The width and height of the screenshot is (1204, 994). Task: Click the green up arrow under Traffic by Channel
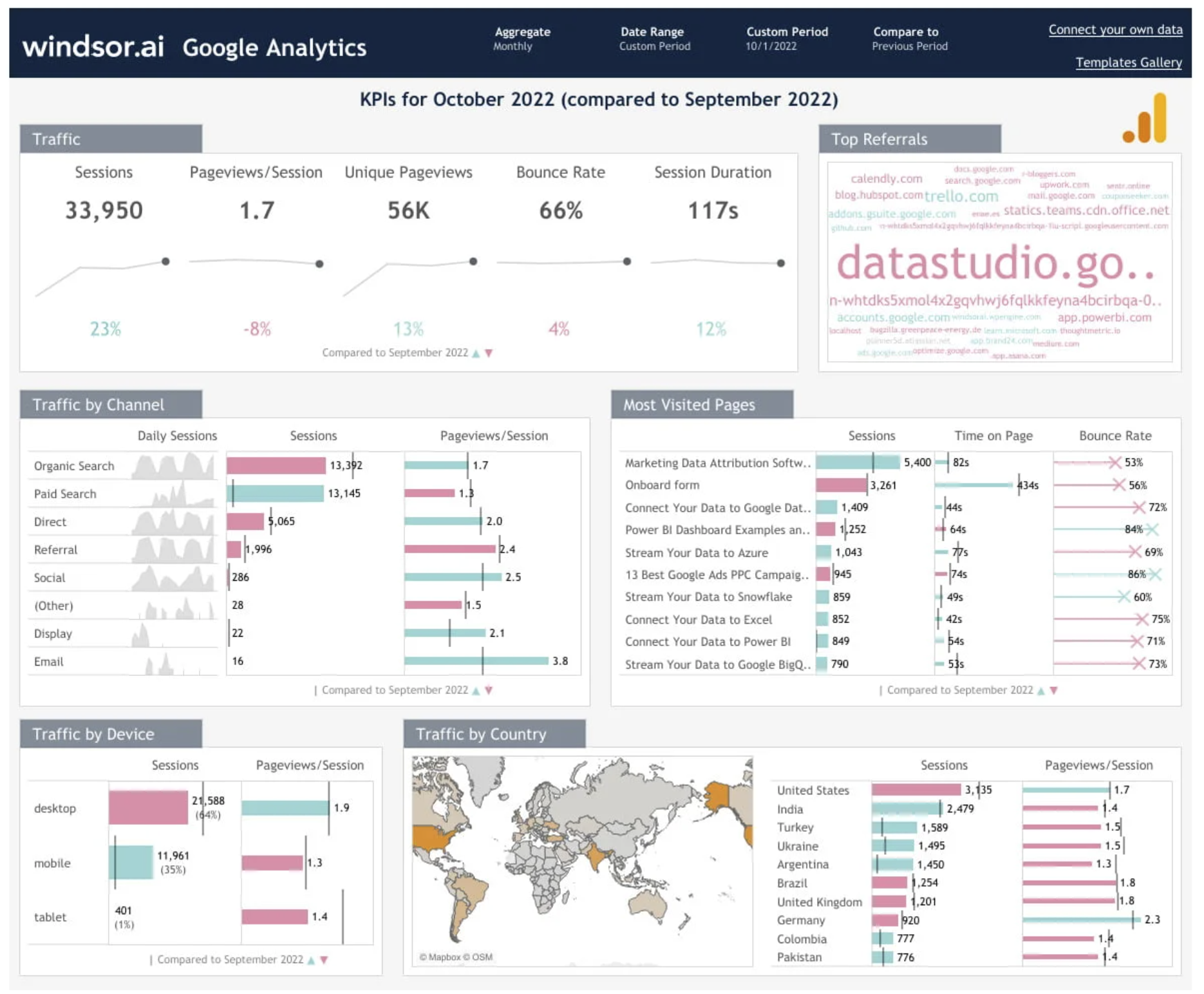[x=476, y=691]
